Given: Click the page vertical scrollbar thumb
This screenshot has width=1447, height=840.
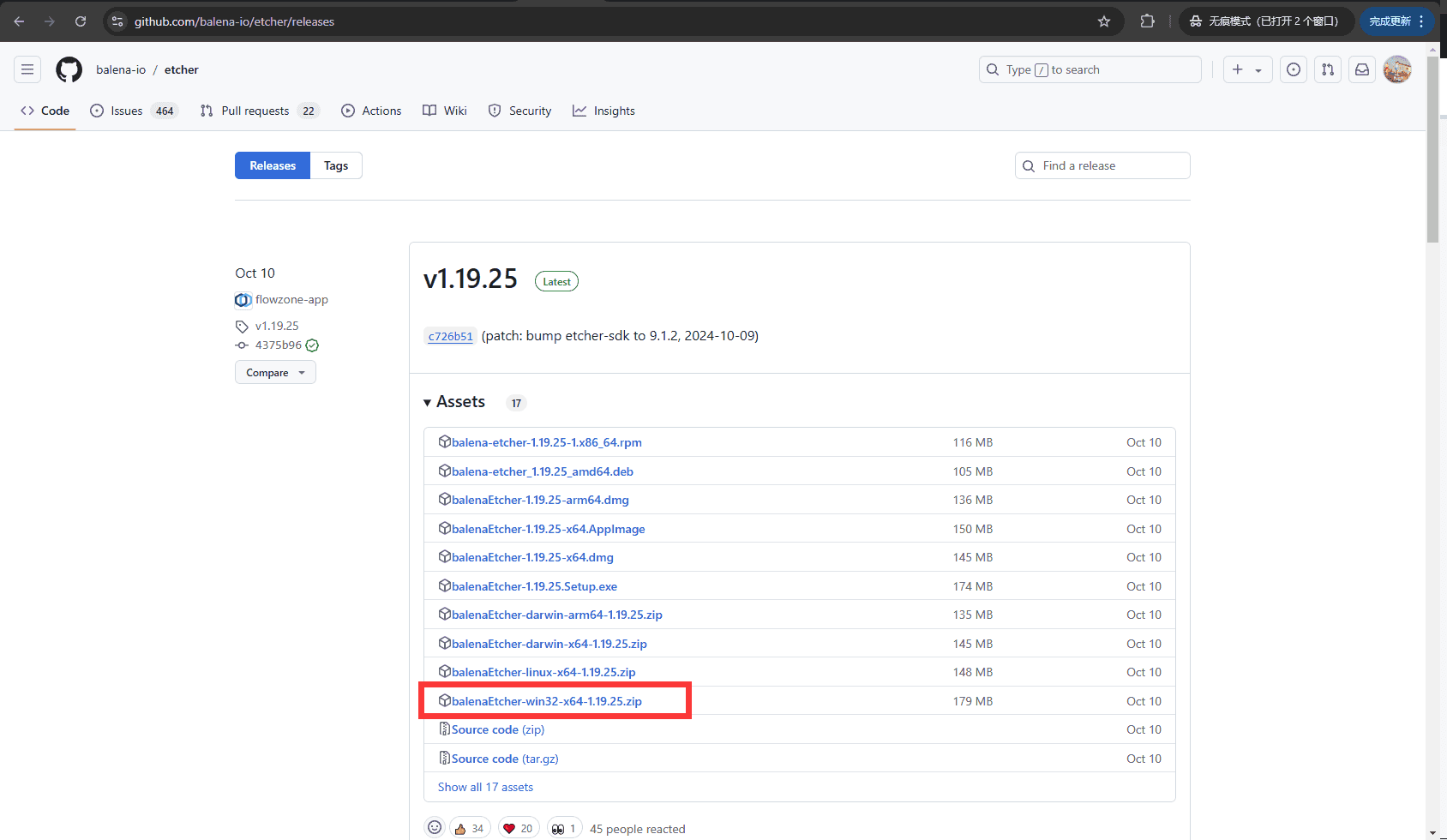Looking at the screenshot, I should click(1433, 150).
